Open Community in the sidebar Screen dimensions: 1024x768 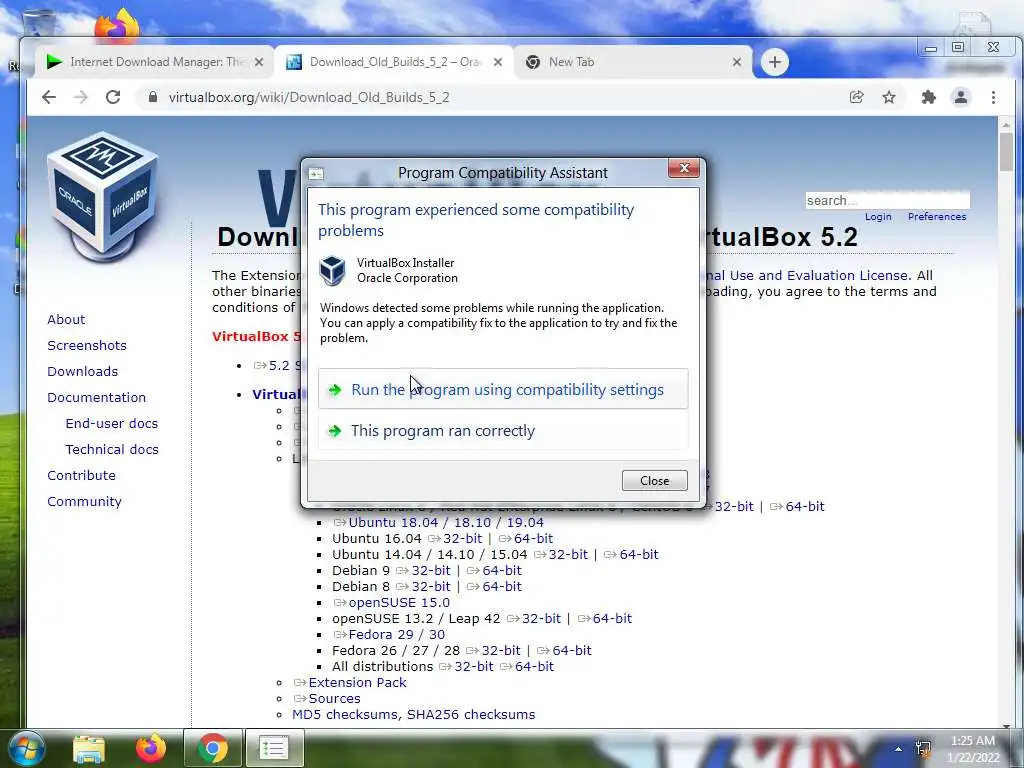pos(84,502)
